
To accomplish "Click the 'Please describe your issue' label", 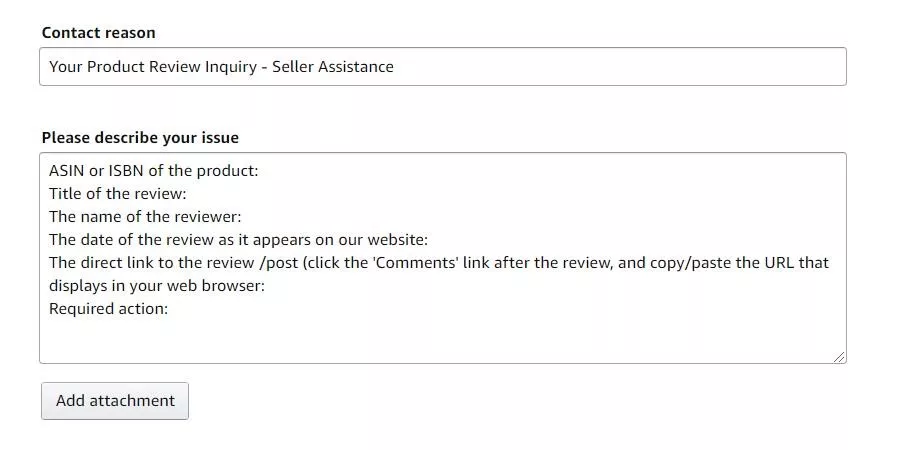I will 140,138.
